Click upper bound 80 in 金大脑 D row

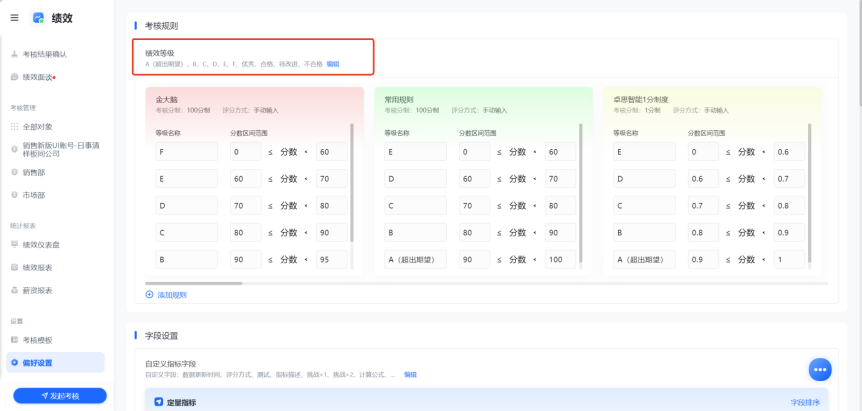pyautogui.click(x=331, y=206)
